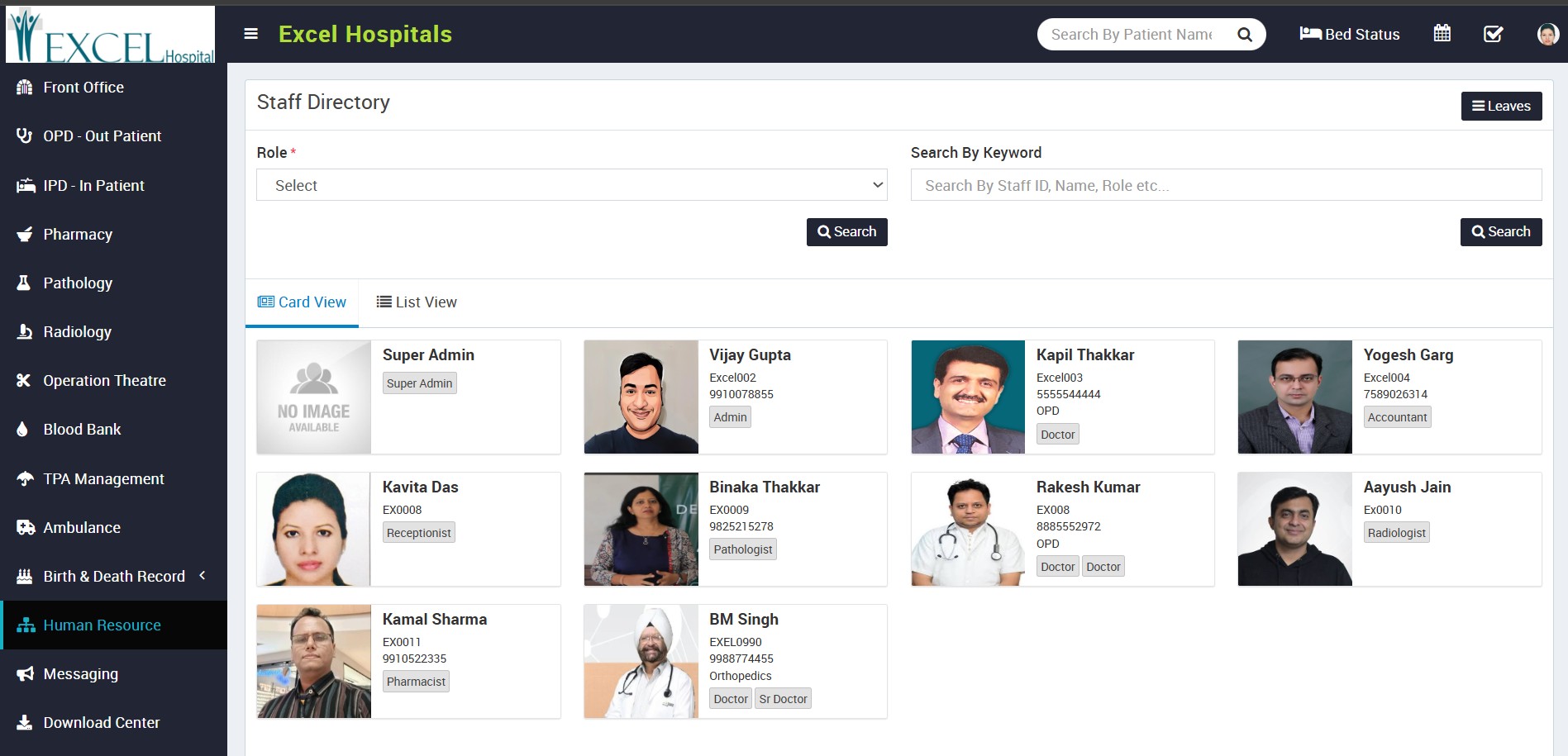Click the Pathologist role badge
The image size is (1568, 756).
click(x=743, y=549)
